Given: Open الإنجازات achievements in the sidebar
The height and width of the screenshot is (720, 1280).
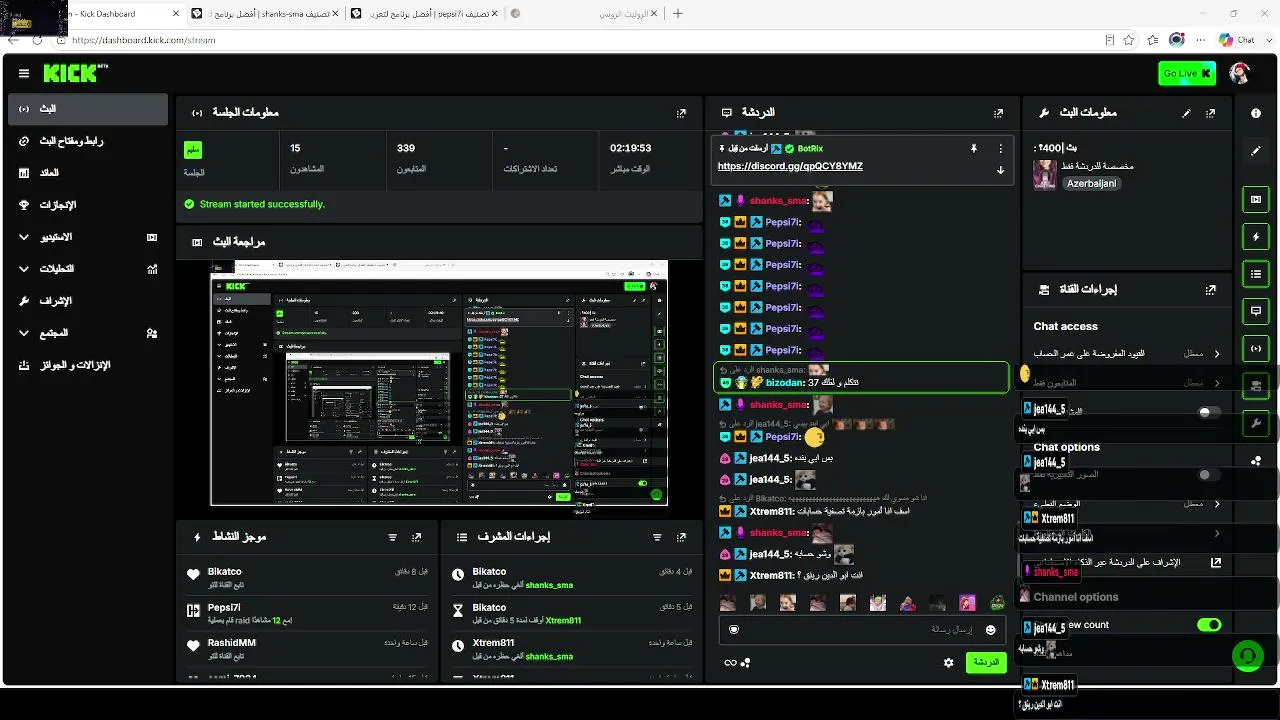Looking at the screenshot, I should point(88,205).
